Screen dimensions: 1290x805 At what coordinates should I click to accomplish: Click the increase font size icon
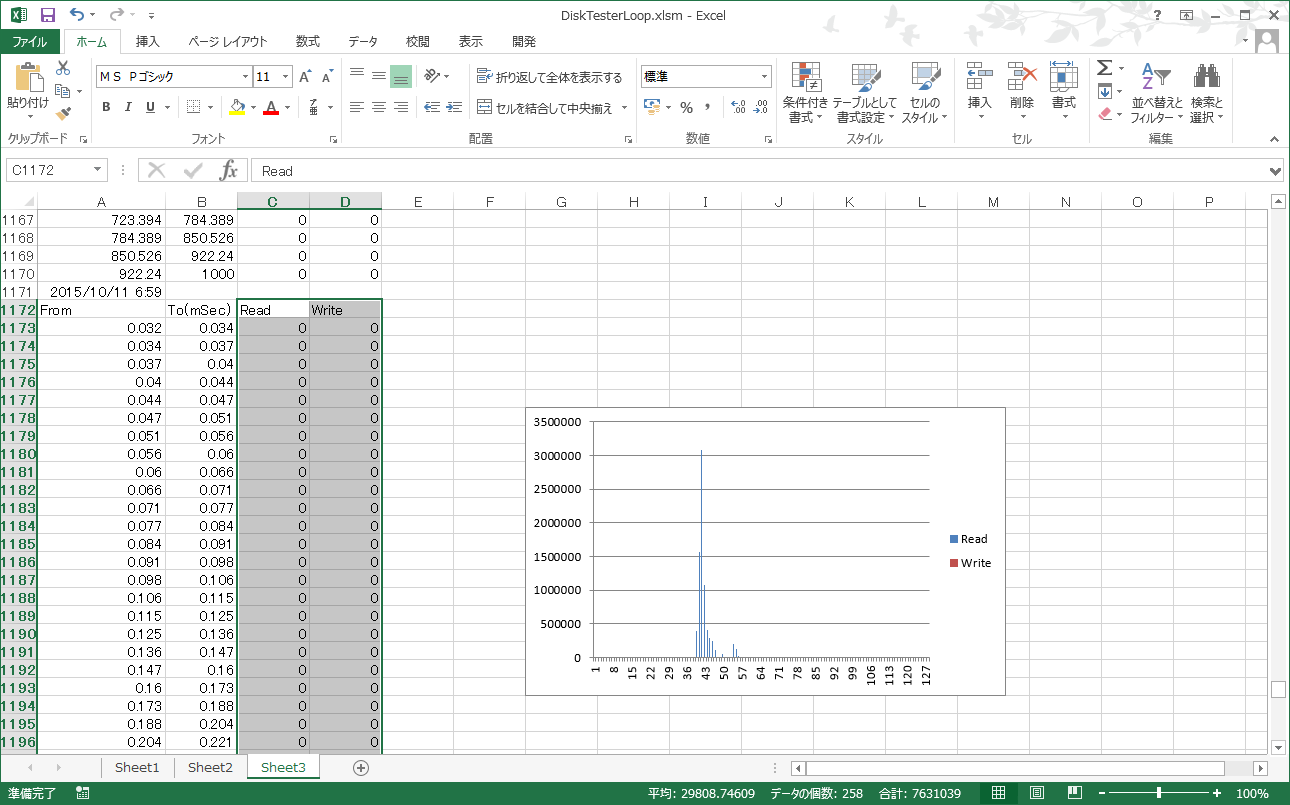[306, 77]
